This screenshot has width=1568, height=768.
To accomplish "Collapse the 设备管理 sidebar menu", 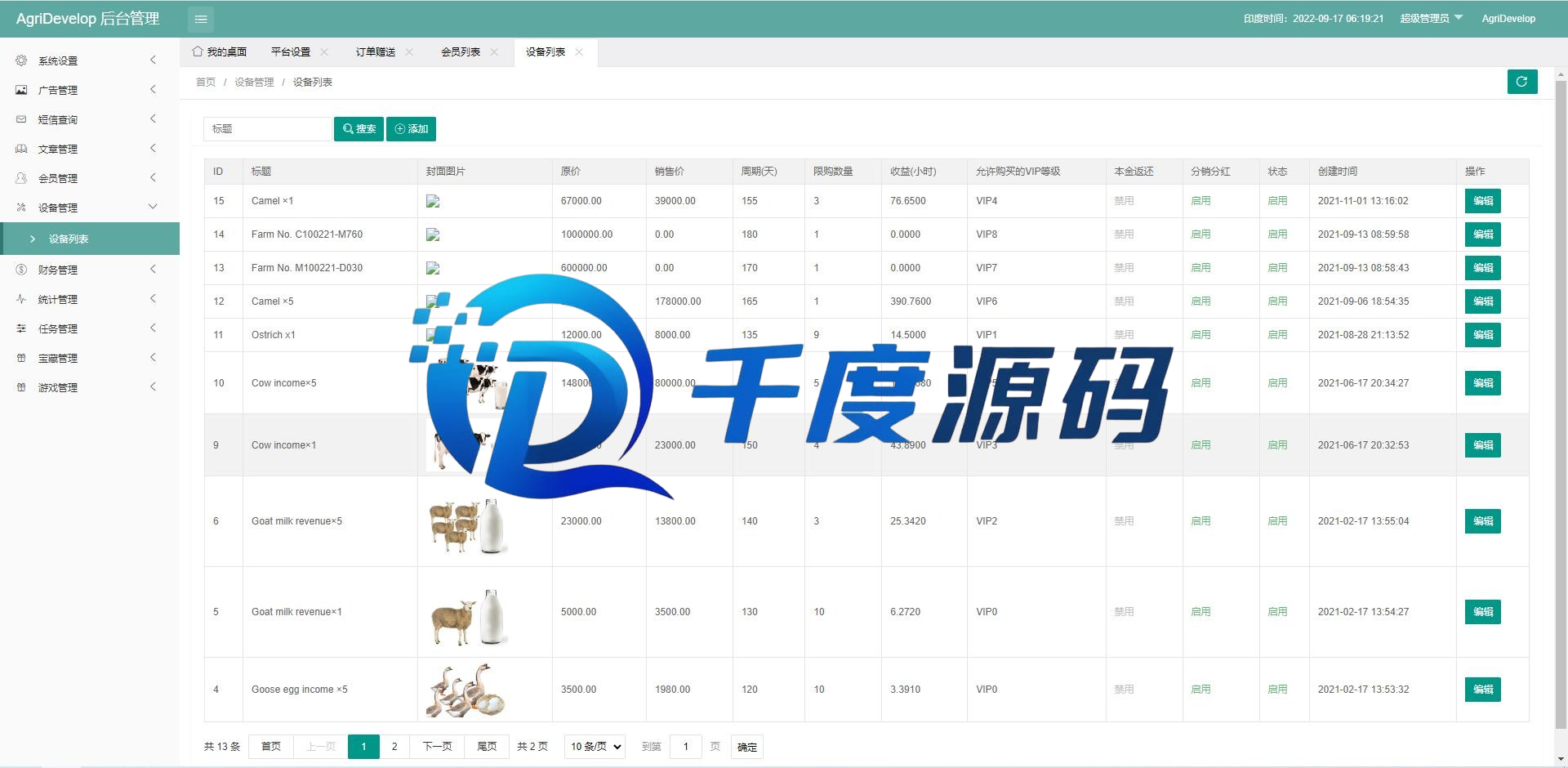I will pyautogui.click(x=153, y=208).
